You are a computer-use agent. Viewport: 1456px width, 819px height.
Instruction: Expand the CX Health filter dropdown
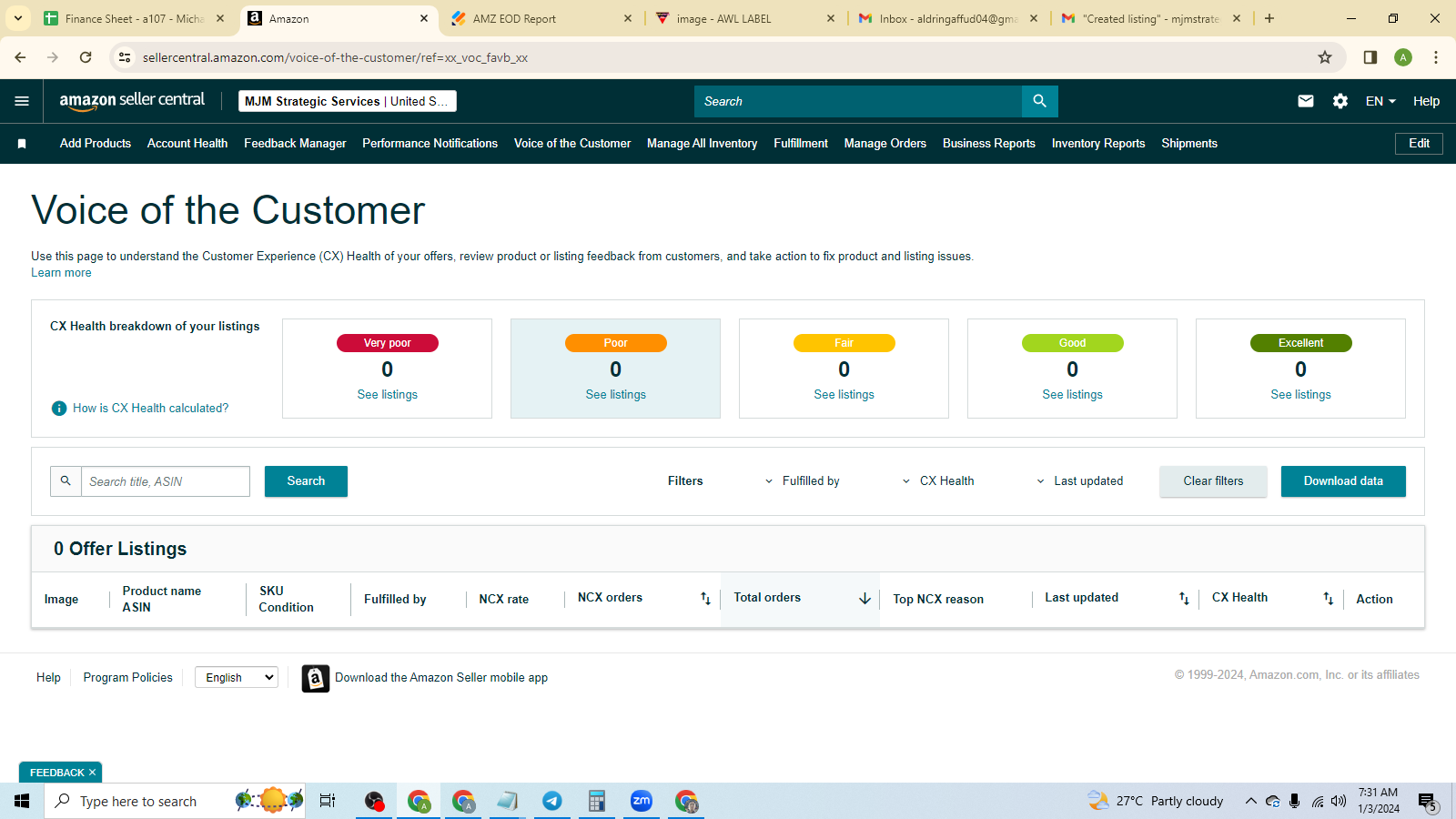937,481
